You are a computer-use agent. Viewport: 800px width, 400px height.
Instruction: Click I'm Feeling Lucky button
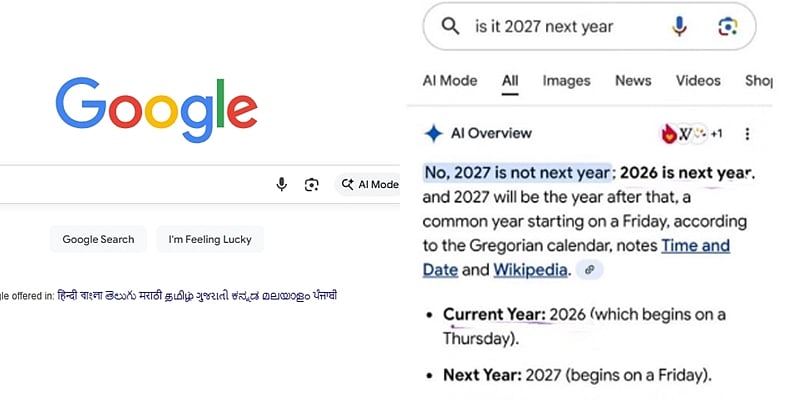tap(210, 239)
